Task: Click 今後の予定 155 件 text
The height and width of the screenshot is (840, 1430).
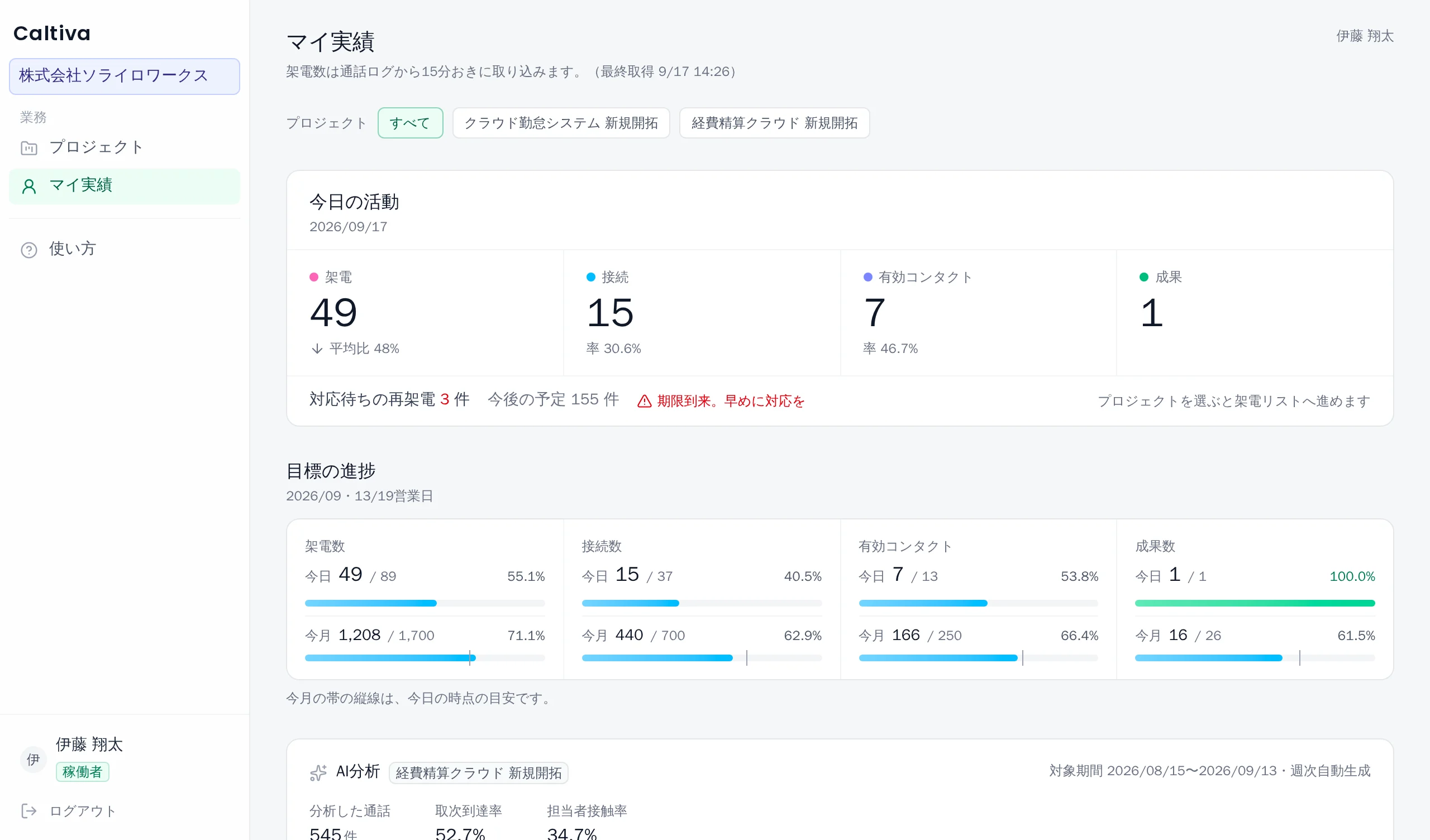Action: [x=553, y=399]
